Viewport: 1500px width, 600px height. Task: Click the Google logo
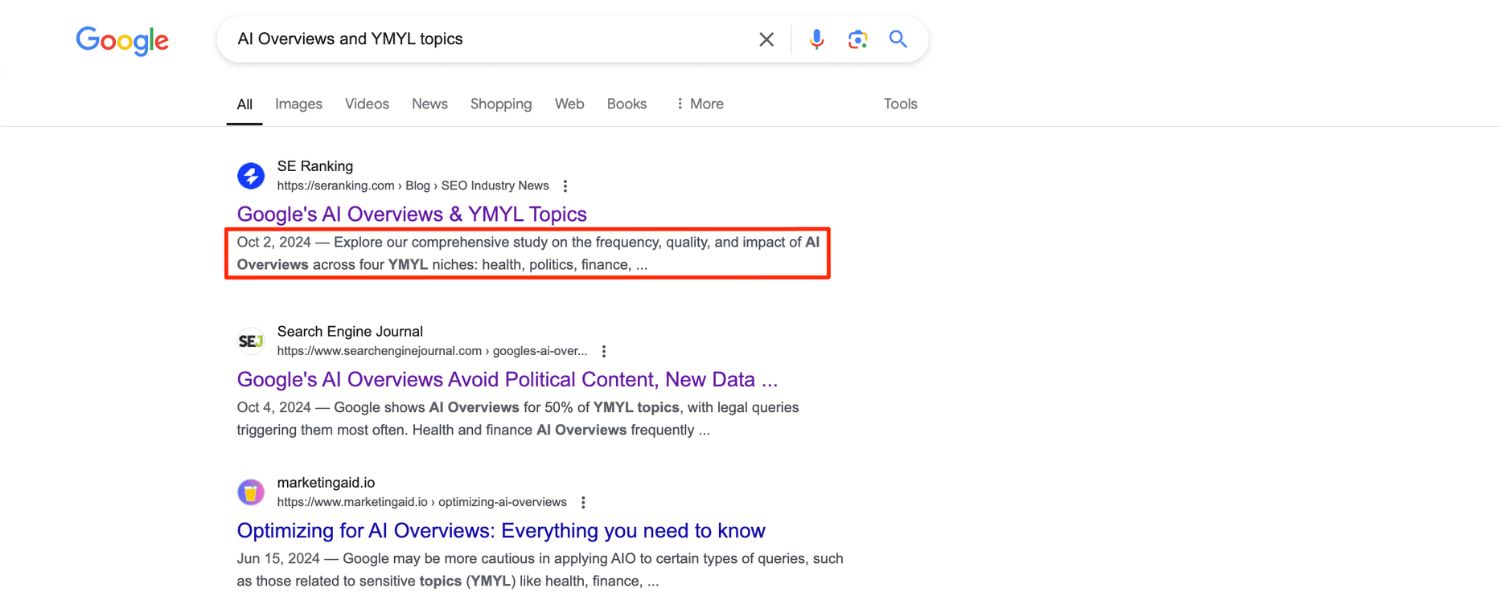tap(122, 40)
